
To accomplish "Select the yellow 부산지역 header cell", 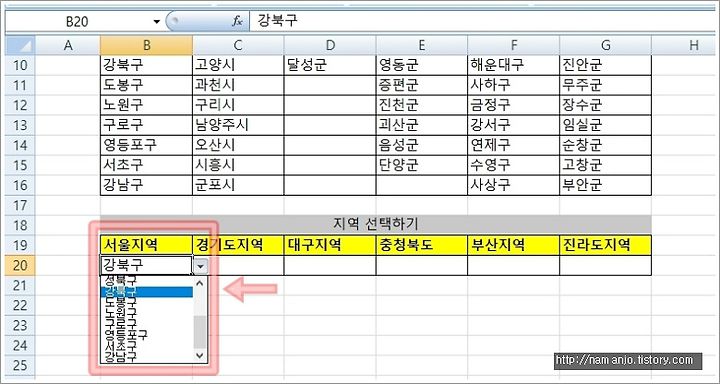I will click(x=514, y=245).
